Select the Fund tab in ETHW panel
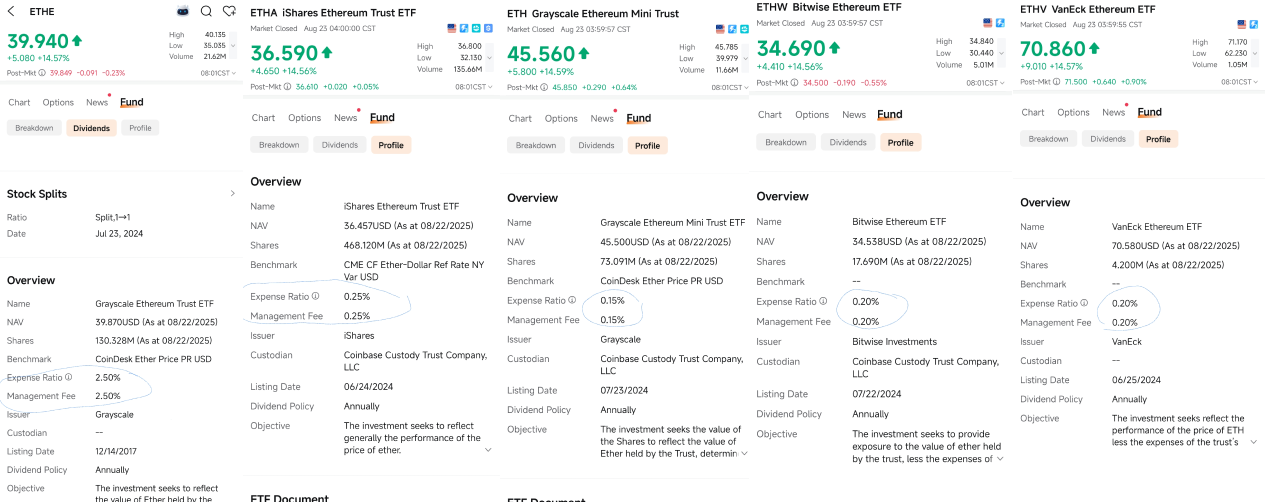This screenshot has height=502, width=1265. click(890, 114)
